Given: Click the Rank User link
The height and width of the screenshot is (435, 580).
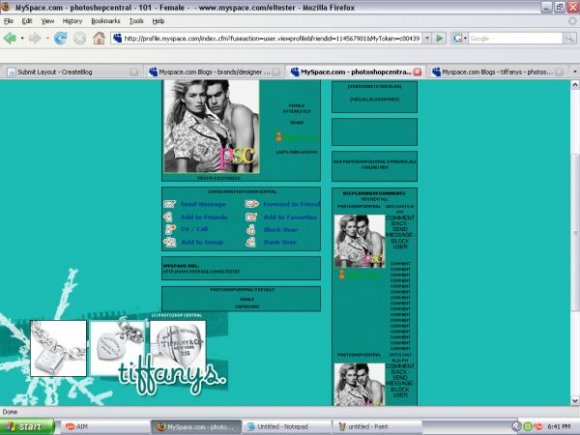Looking at the screenshot, I should tap(280, 242).
